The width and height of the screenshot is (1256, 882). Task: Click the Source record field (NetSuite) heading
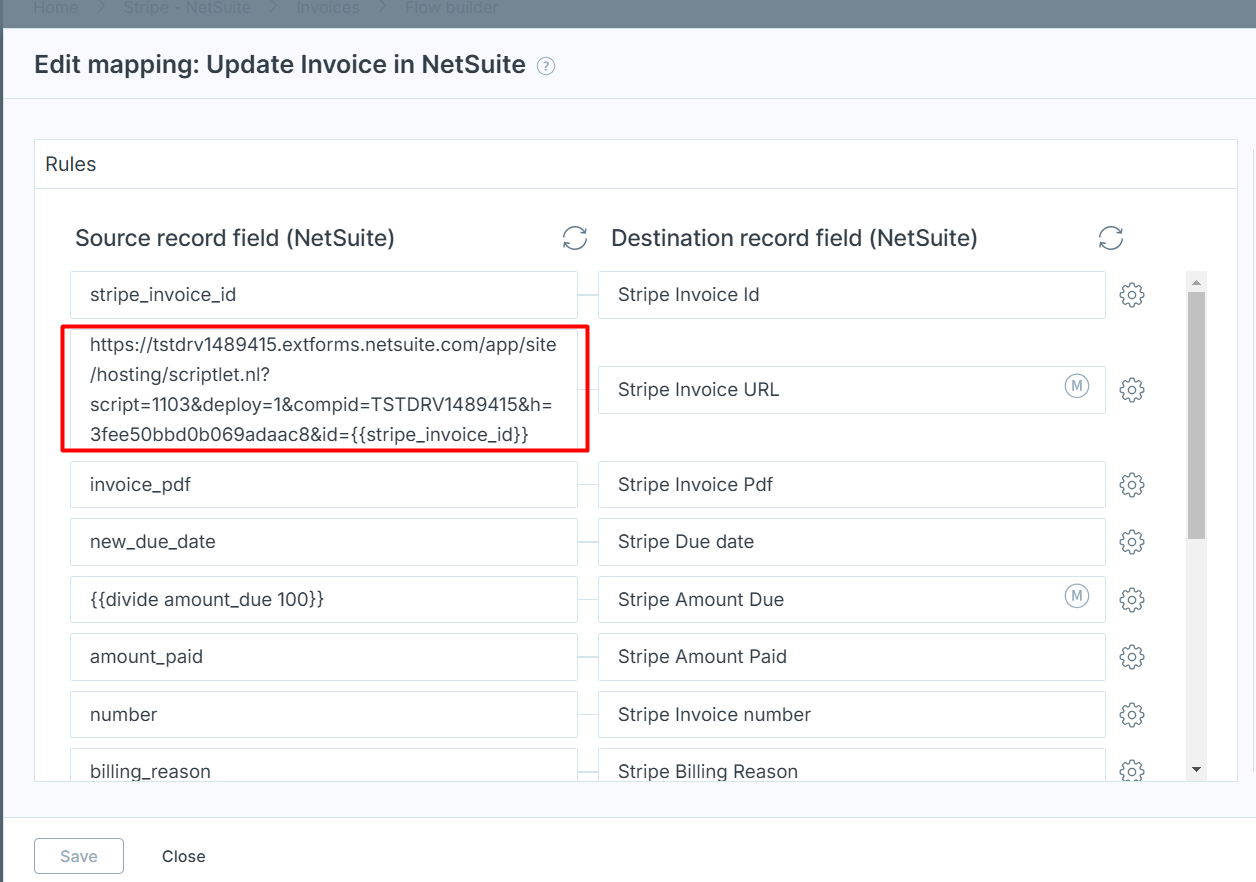pos(235,238)
